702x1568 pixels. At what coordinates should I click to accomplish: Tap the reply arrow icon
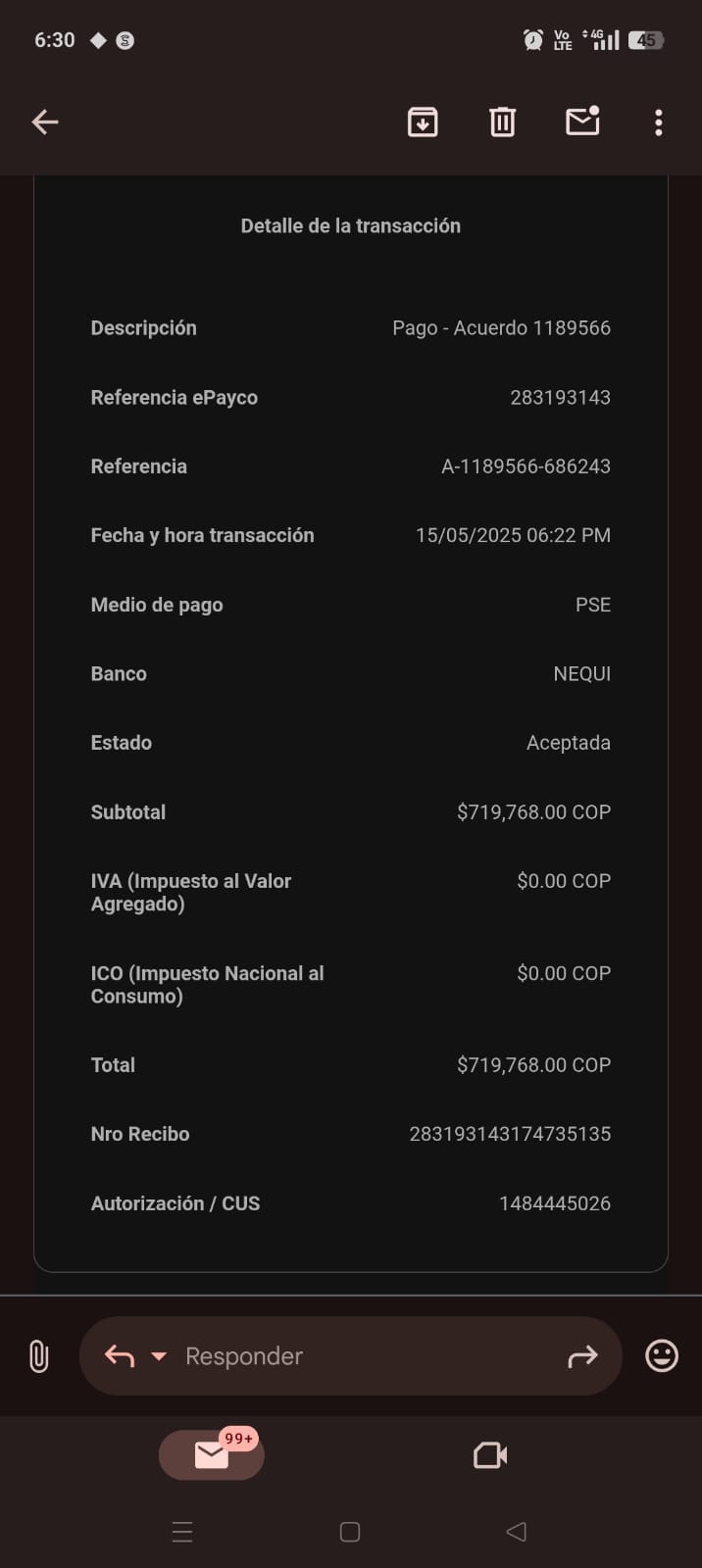pyautogui.click(x=120, y=1356)
